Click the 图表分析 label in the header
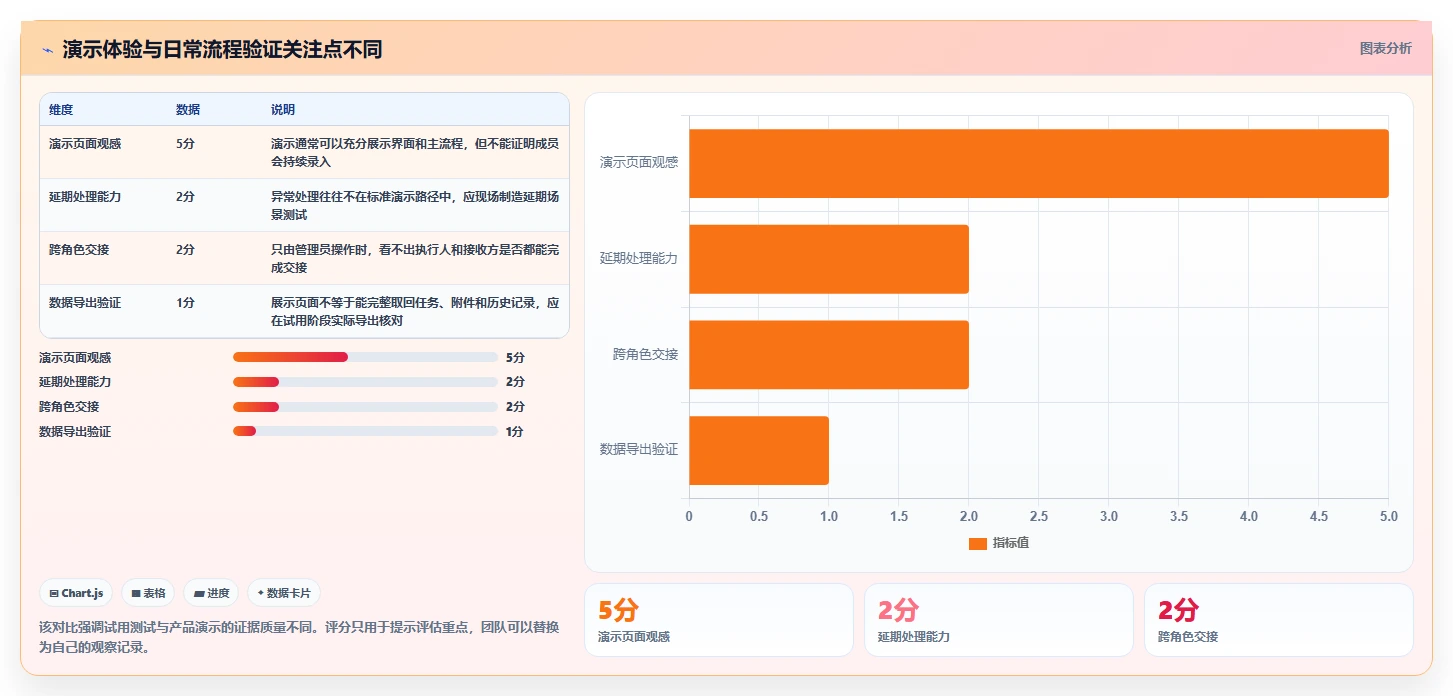Image resolution: width=1453 pixels, height=696 pixels. [1385, 48]
